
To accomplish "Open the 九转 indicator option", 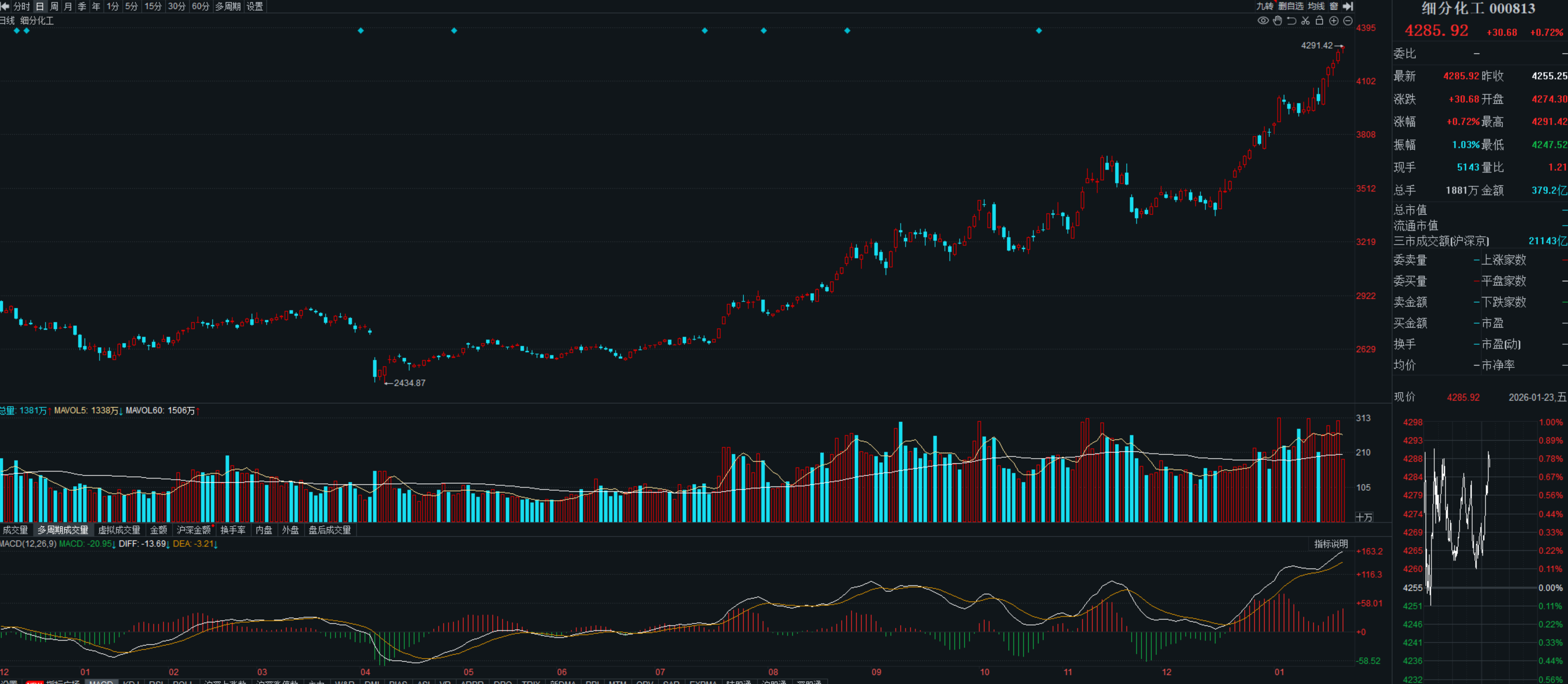I will point(1264,6).
